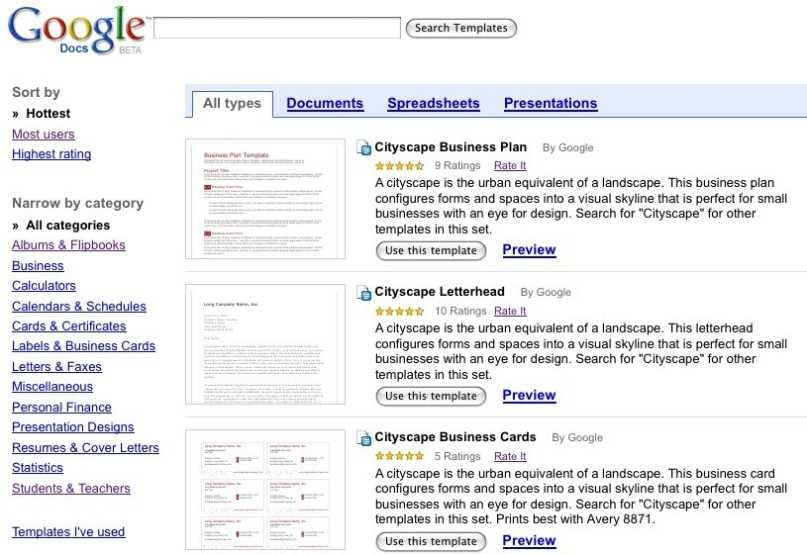Click document icon beside Cityscape Letterhead
Screen dimensions: 807x554
point(364,292)
